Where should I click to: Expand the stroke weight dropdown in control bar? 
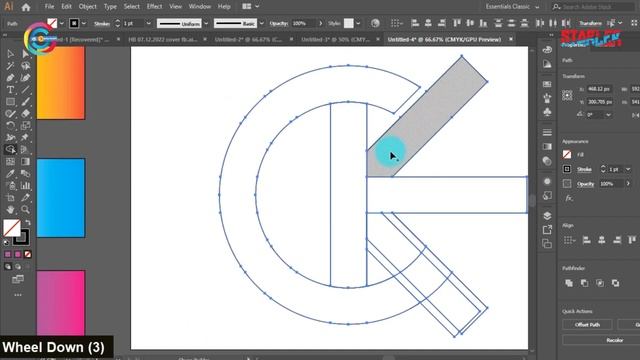pyautogui.click(x=148, y=24)
